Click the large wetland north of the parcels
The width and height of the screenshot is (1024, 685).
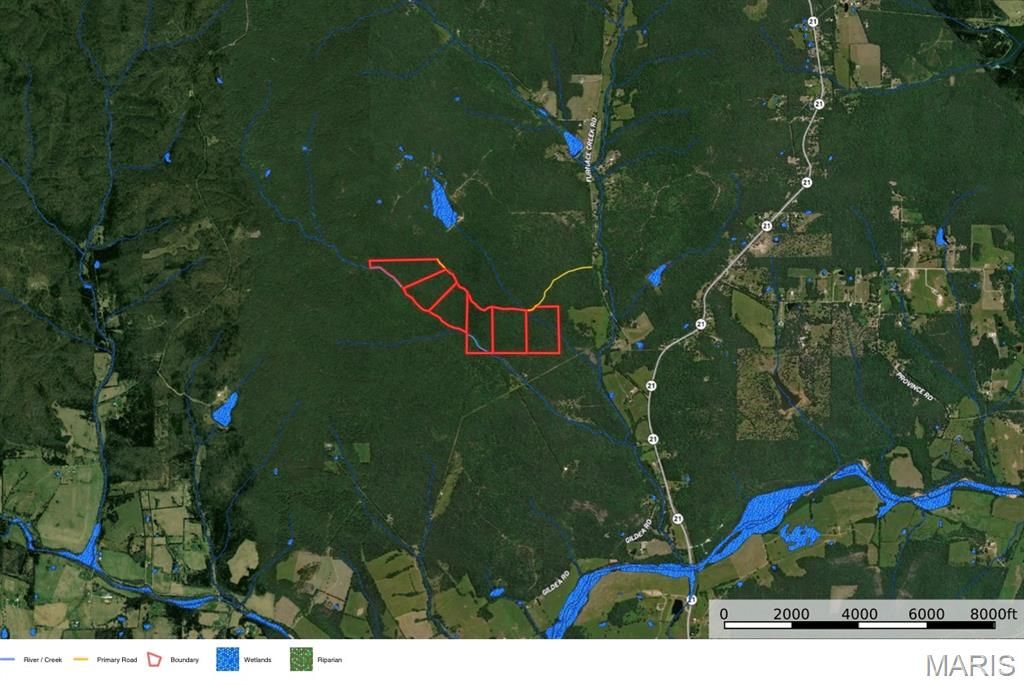tap(441, 203)
